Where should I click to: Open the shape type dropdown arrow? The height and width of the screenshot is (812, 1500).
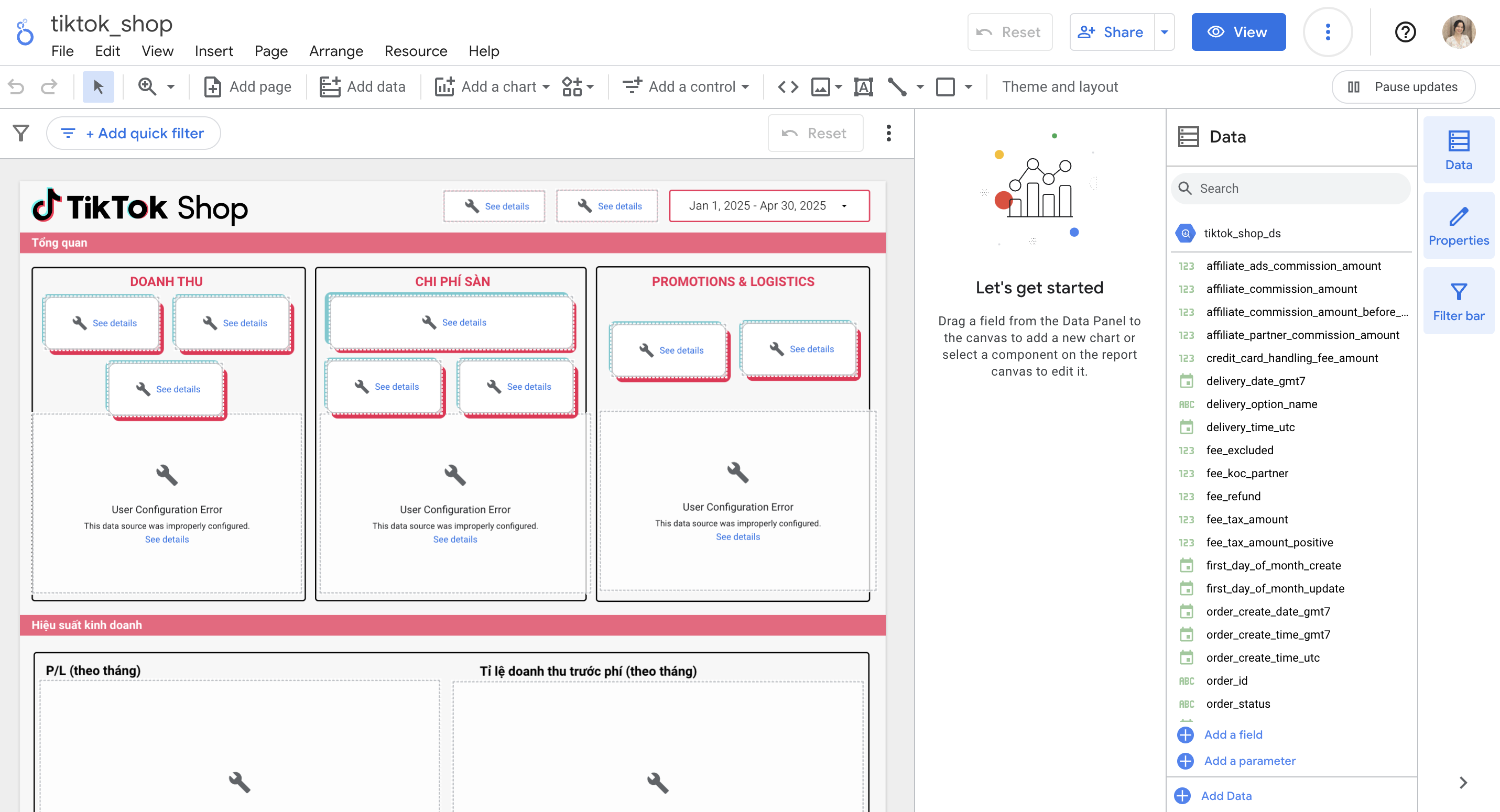point(969,87)
